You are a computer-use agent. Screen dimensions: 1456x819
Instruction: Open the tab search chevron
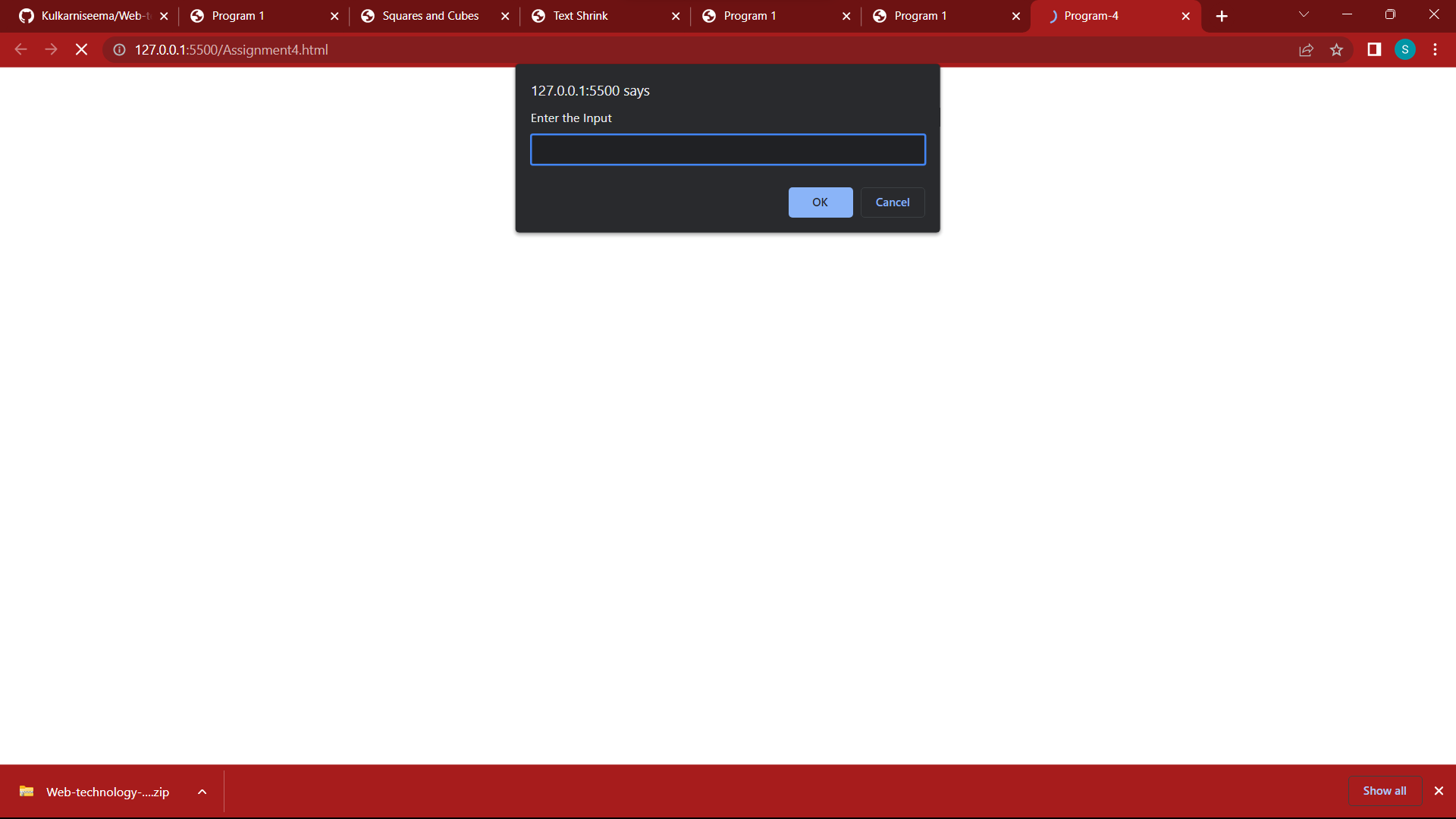pos(1303,14)
